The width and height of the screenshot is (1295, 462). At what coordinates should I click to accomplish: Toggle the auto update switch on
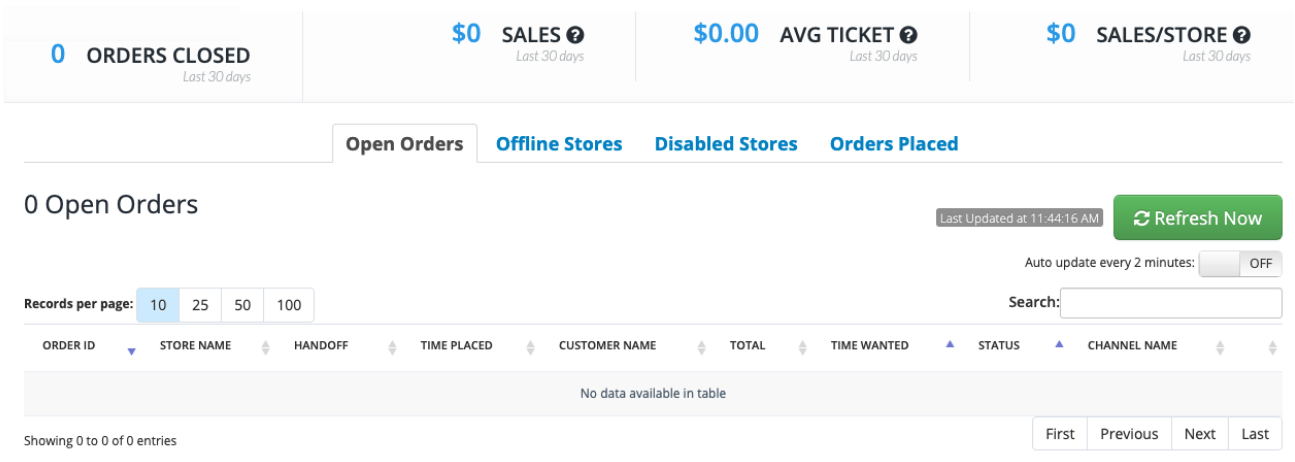[x=1240, y=263]
